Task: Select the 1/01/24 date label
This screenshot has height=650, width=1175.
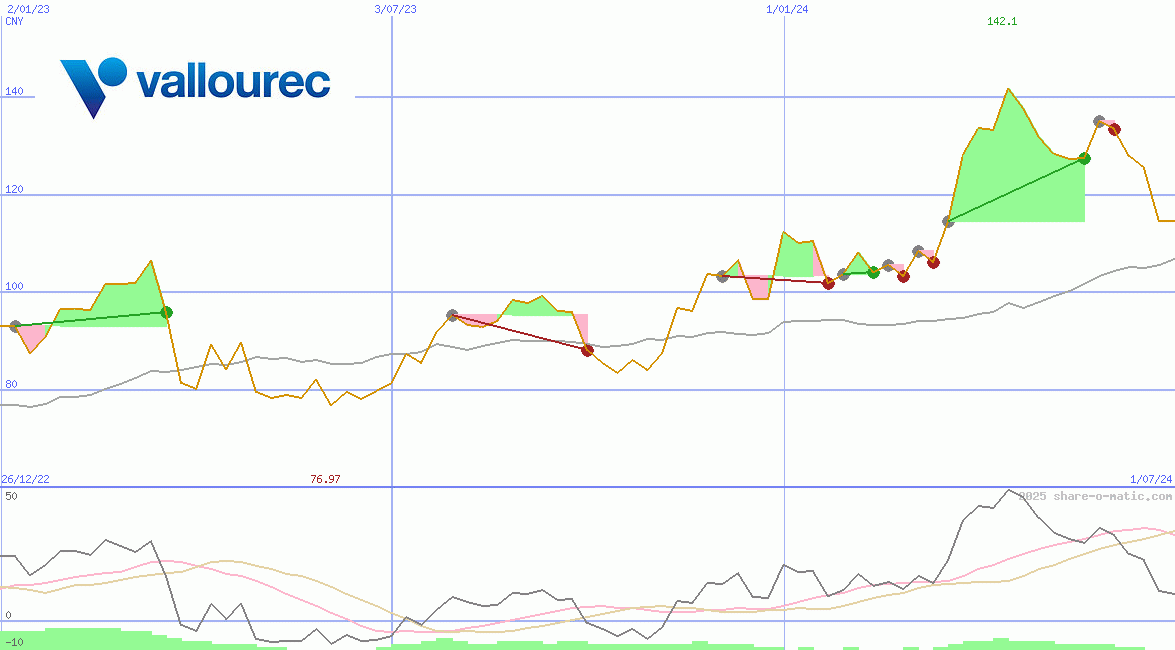Action: pos(787,9)
